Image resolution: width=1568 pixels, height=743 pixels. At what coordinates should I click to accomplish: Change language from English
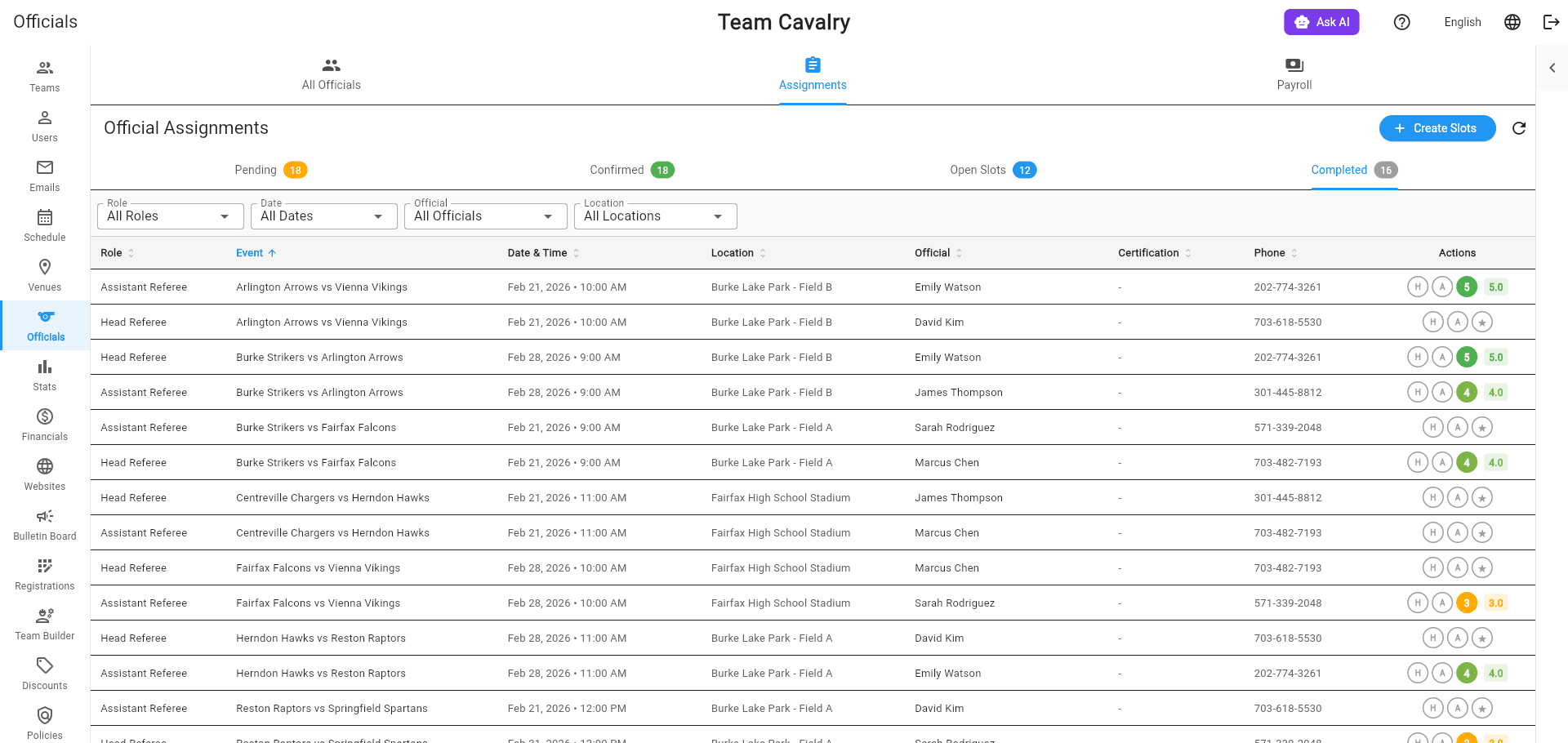(1462, 22)
